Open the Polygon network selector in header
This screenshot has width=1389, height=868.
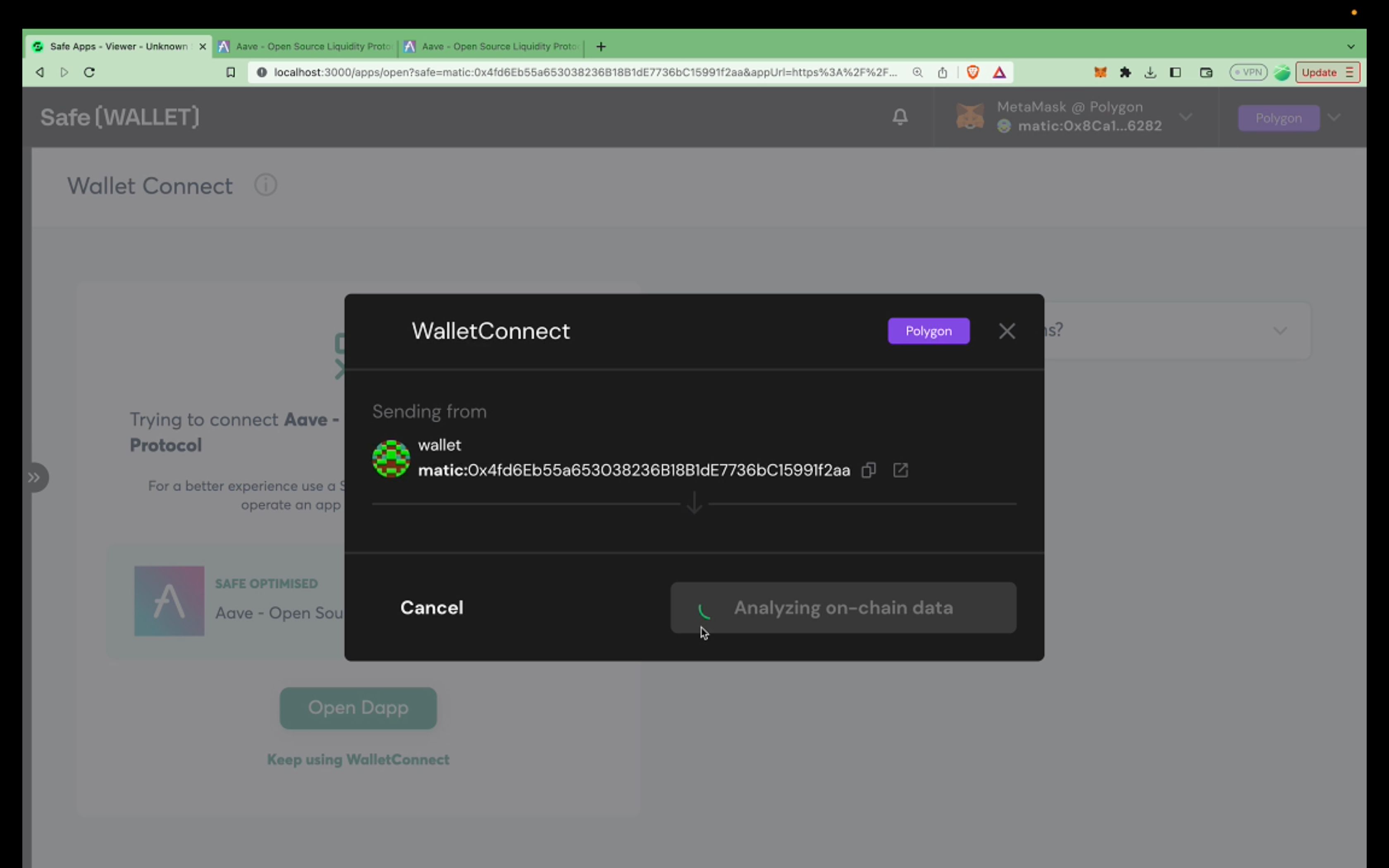(1278, 118)
